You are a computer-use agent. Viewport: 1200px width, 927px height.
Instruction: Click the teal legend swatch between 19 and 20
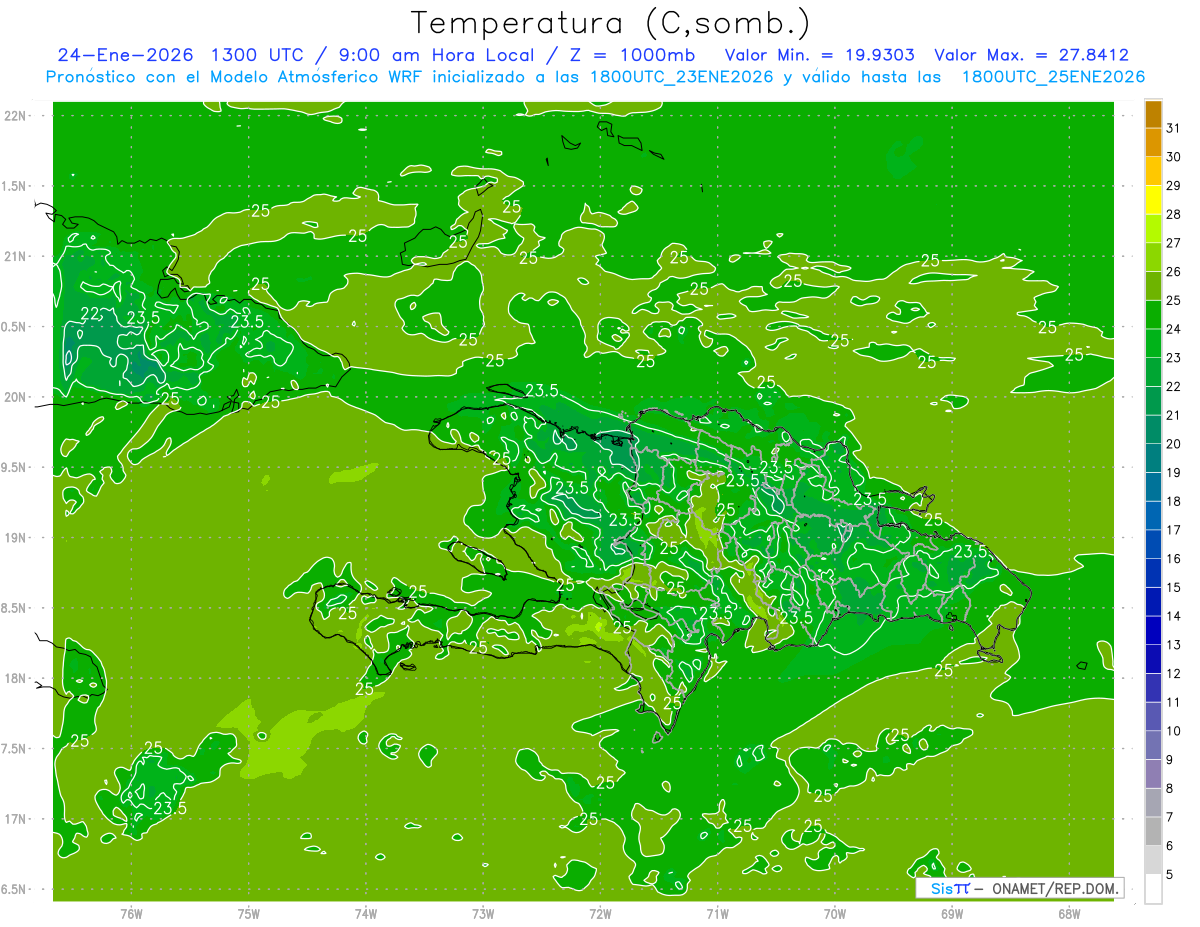coord(1153,458)
